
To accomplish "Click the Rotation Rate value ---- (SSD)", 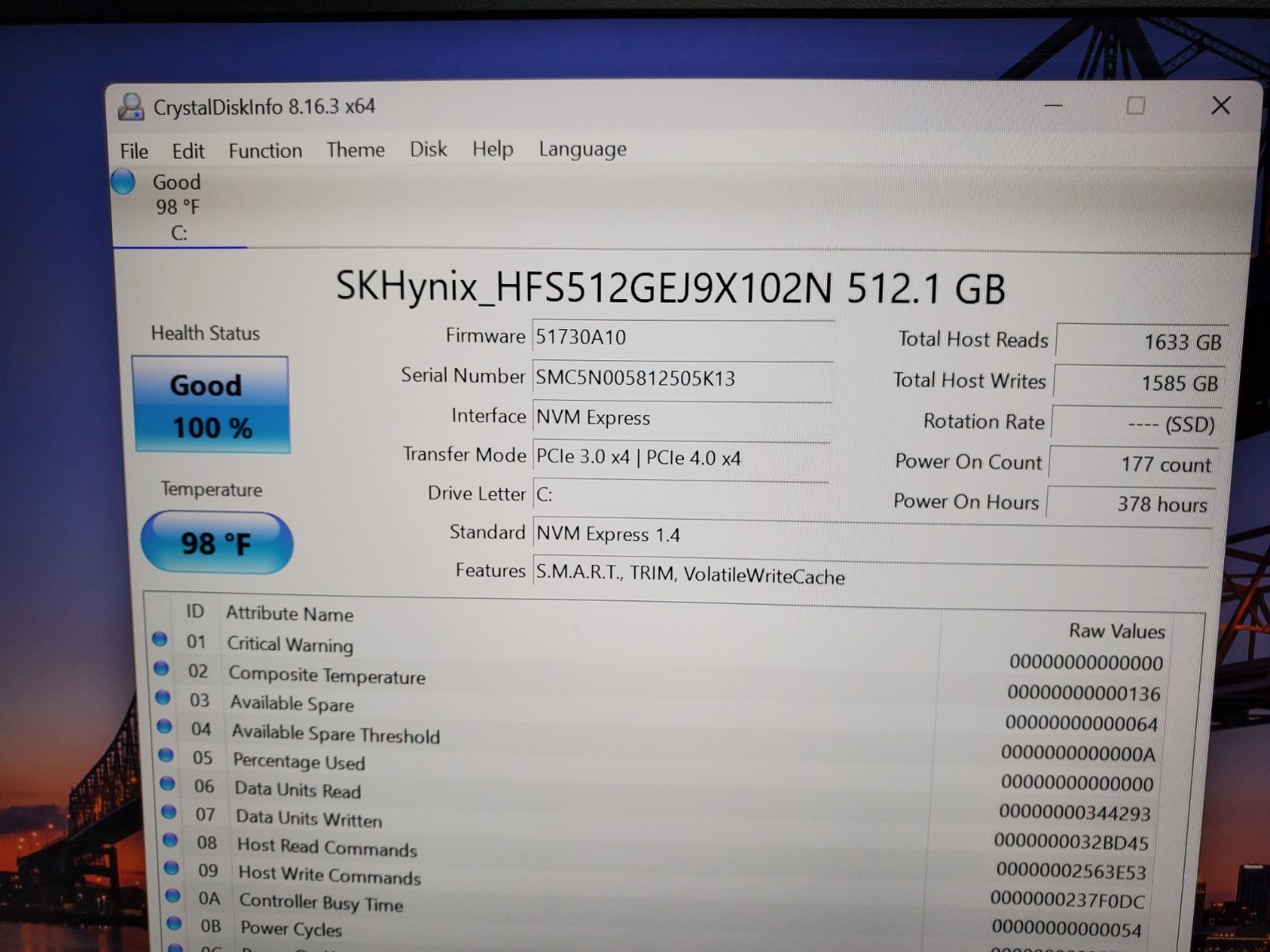I will point(1136,424).
